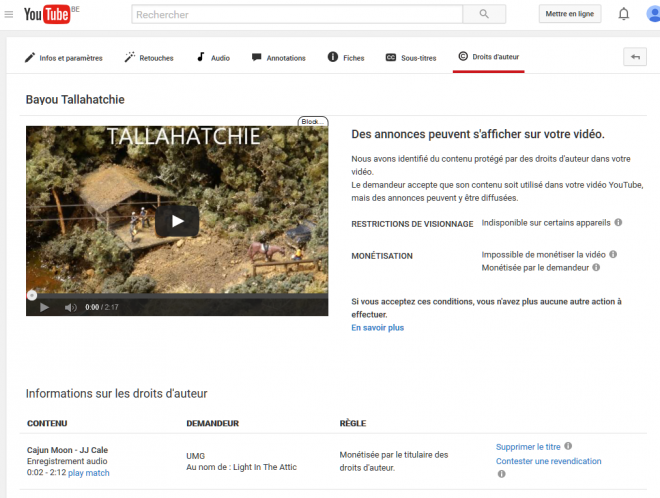Open the hamburger guide menu
660x498 pixels.
click(x=8, y=15)
